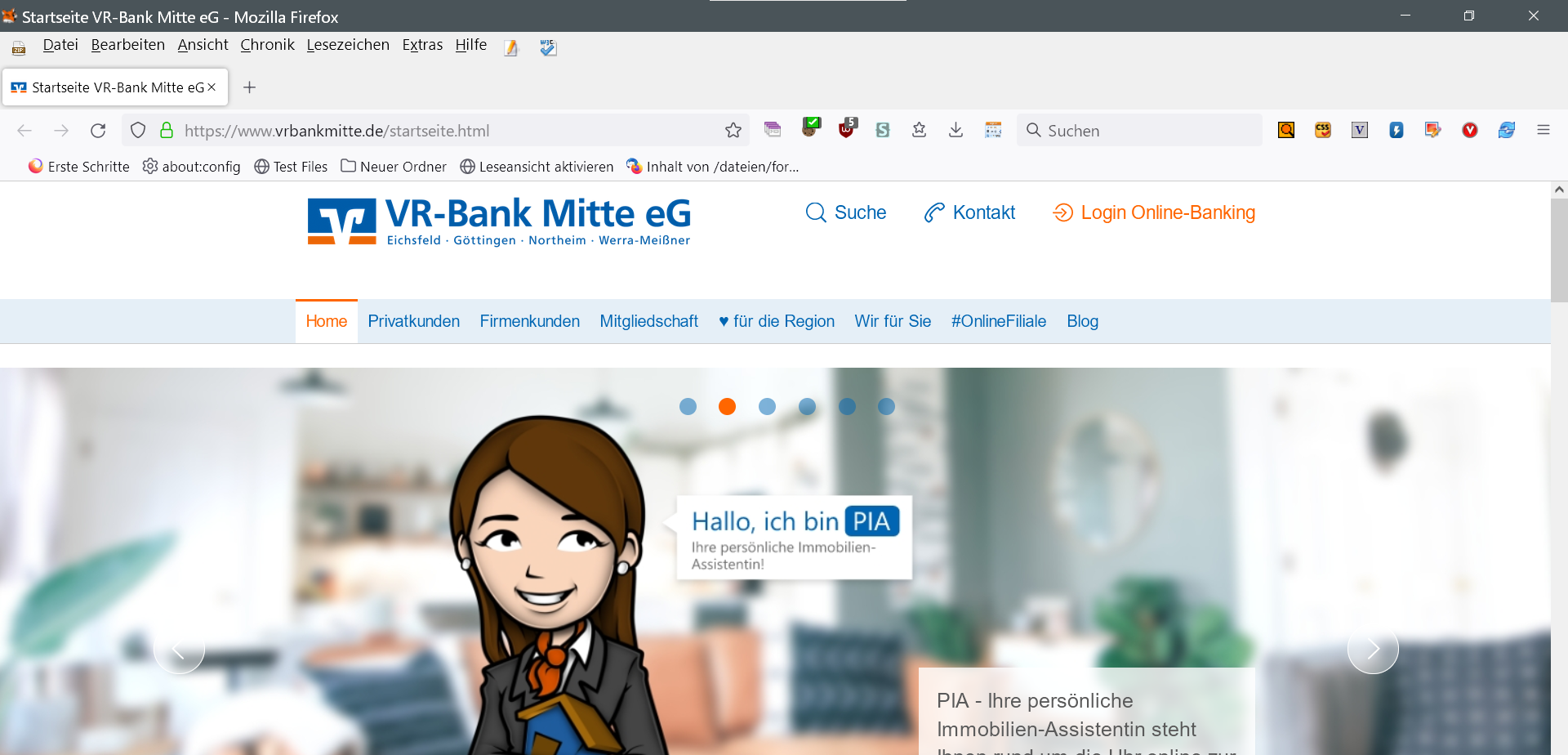Open the Erste Schritte bookmark
This screenshot has width=1568, height=755.
[x=79, y=167]
